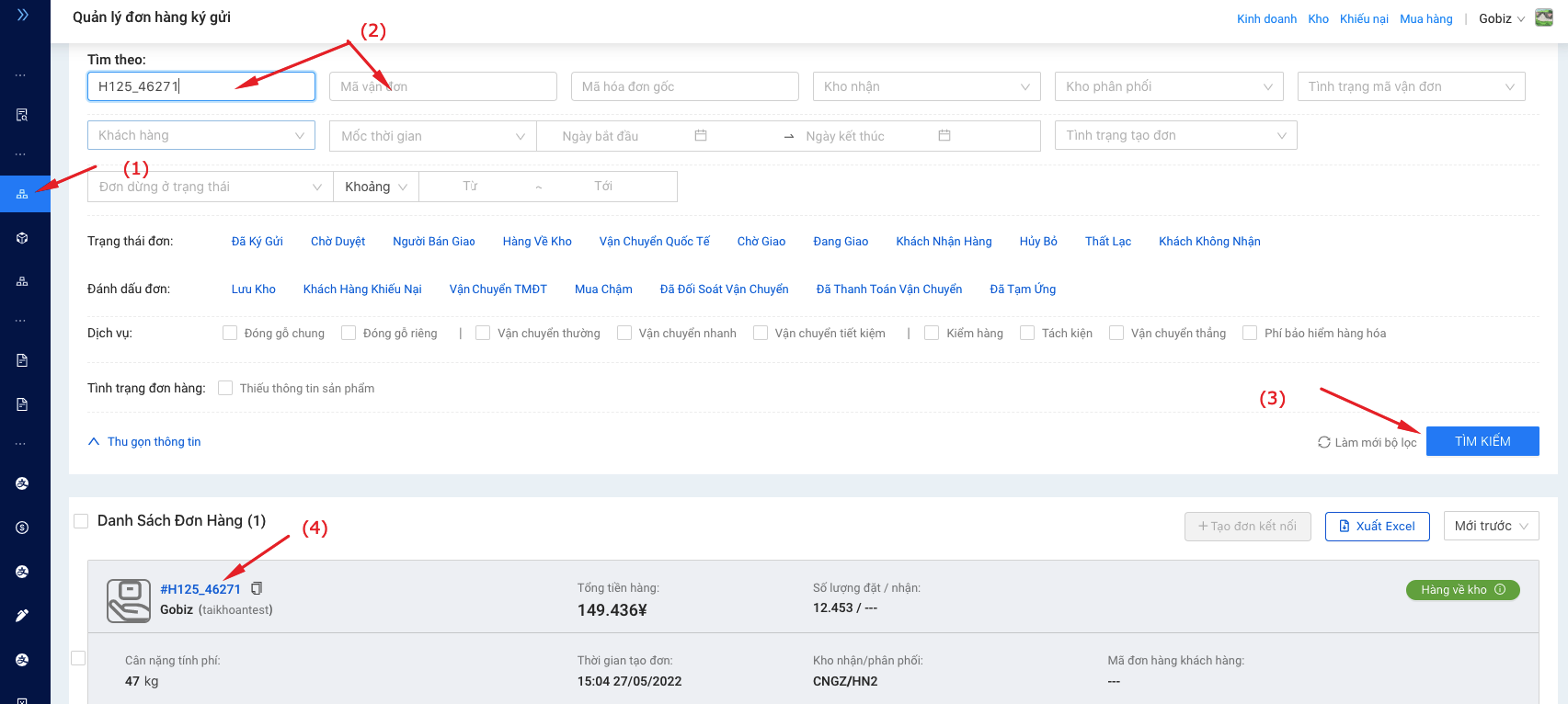Click the pencil edit icon in sidebar
Screen dimensions: 1568x704
click(x=22, y=616)
